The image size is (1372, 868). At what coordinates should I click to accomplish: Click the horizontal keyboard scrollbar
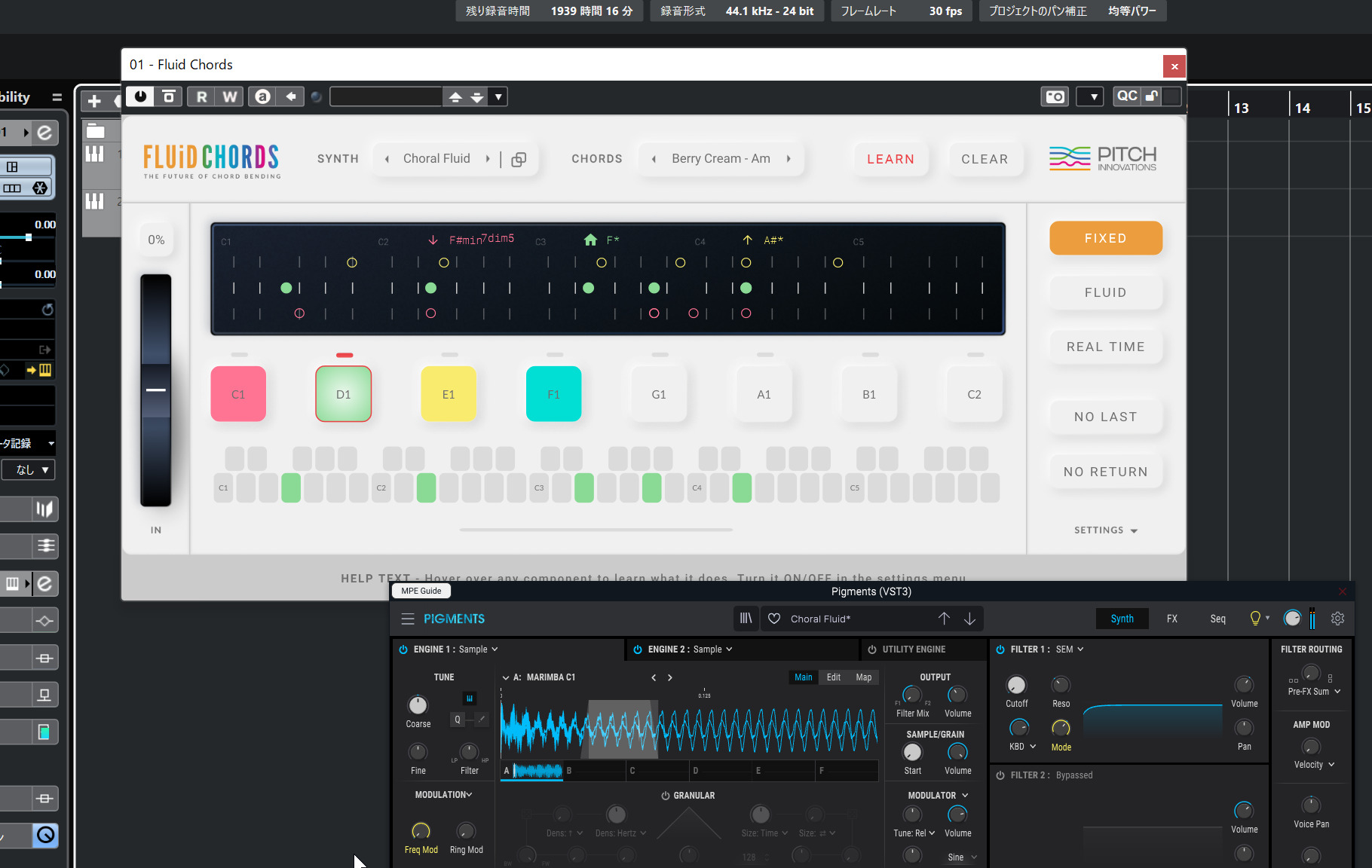click(x=596, y=530)
